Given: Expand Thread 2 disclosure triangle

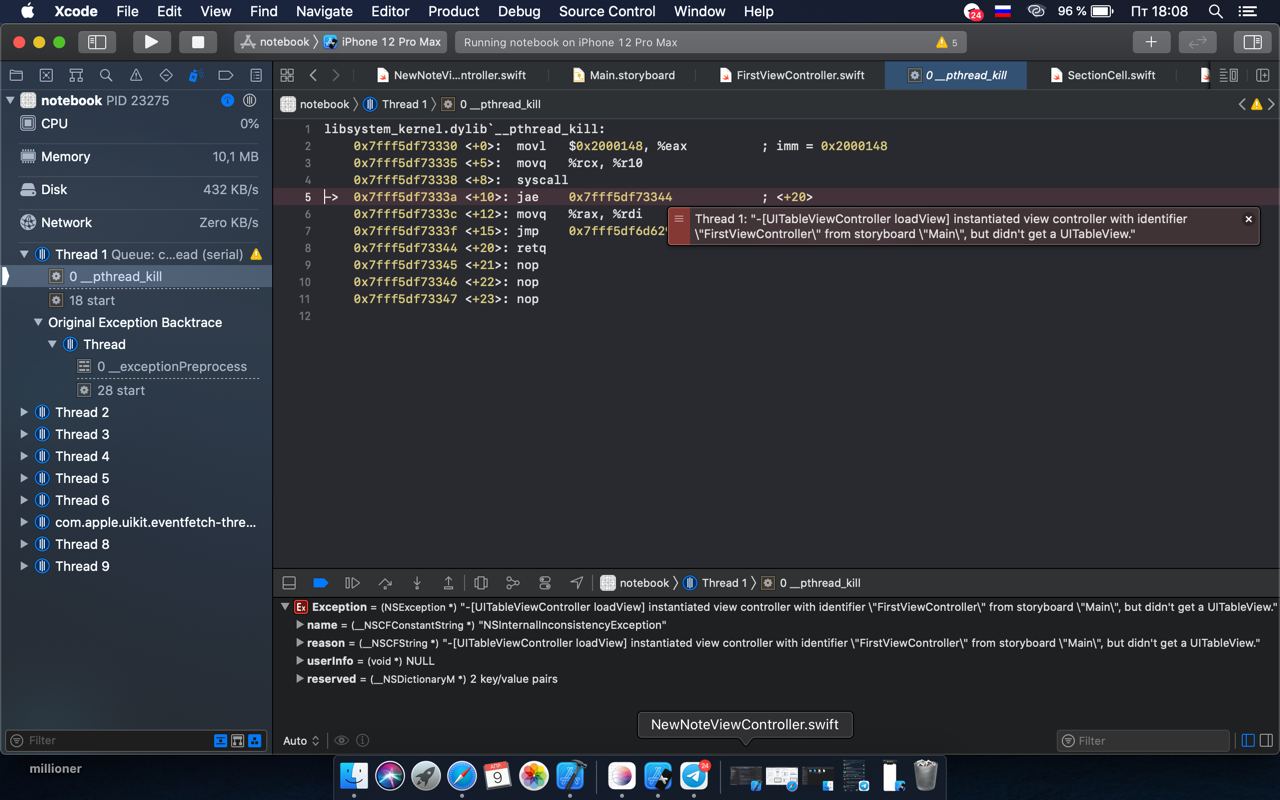Looking at the screenshot, I should pyautogui.click(x=24, y=412).
